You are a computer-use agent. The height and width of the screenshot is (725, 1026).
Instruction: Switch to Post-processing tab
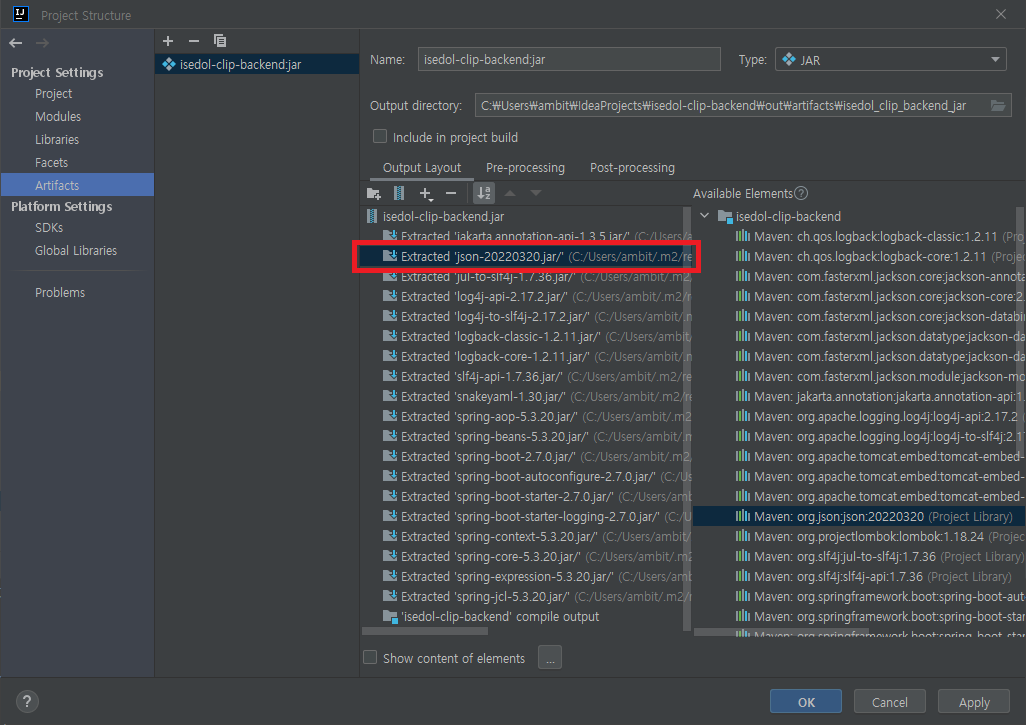tap(632, 168)
